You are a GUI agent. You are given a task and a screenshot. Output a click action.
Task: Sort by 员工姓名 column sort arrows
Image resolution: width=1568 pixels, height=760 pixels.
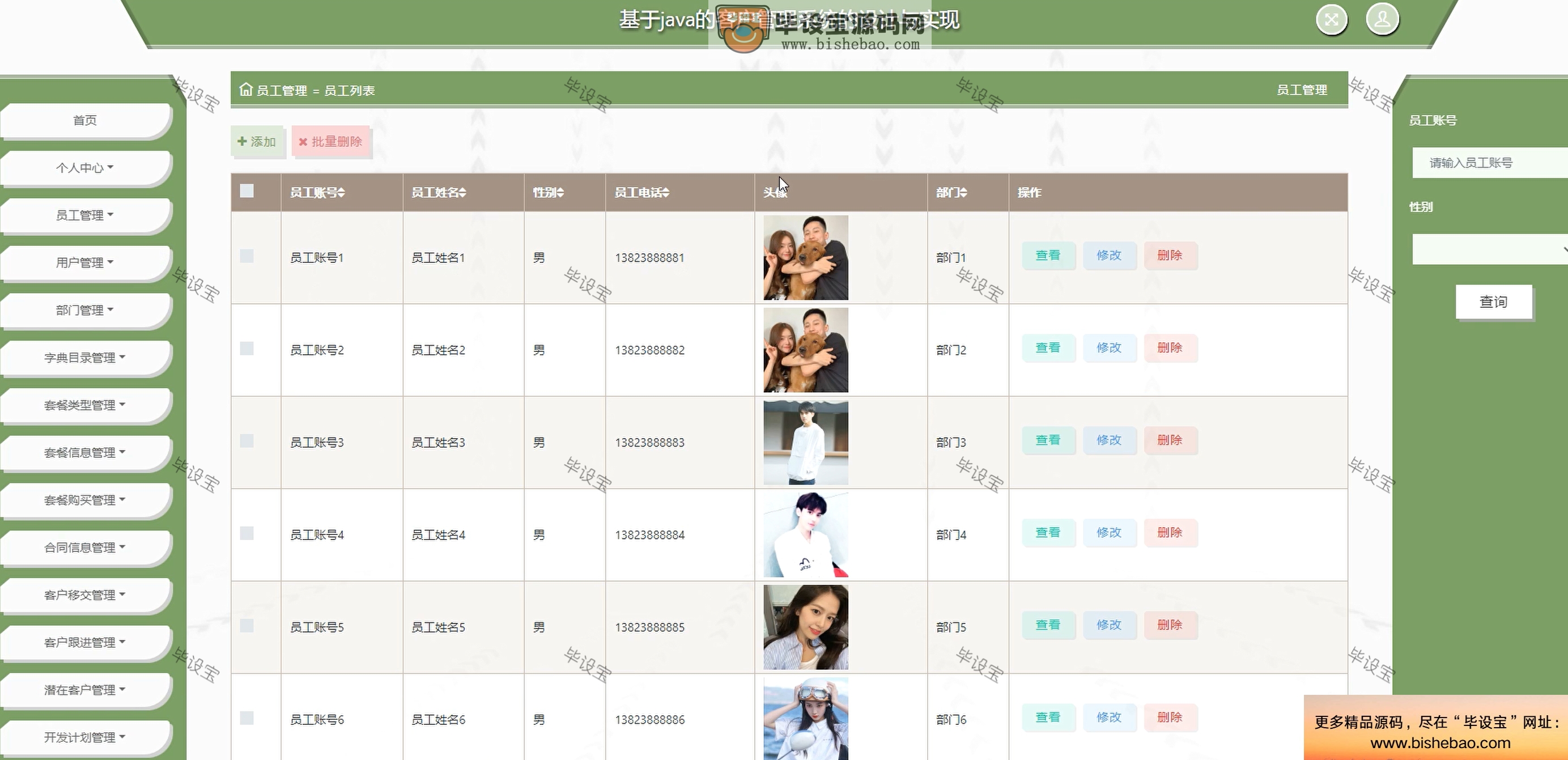click(x=462, y=193)
